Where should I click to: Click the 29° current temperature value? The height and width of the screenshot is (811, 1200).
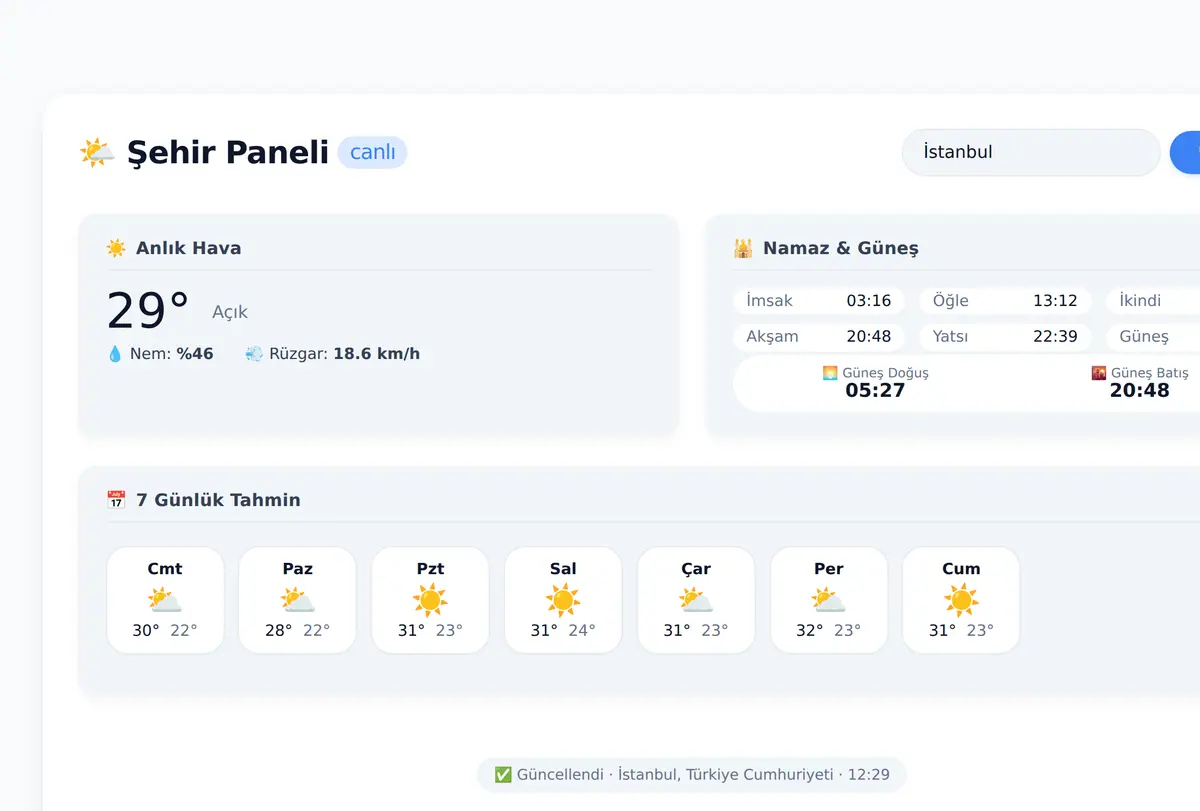148,310
